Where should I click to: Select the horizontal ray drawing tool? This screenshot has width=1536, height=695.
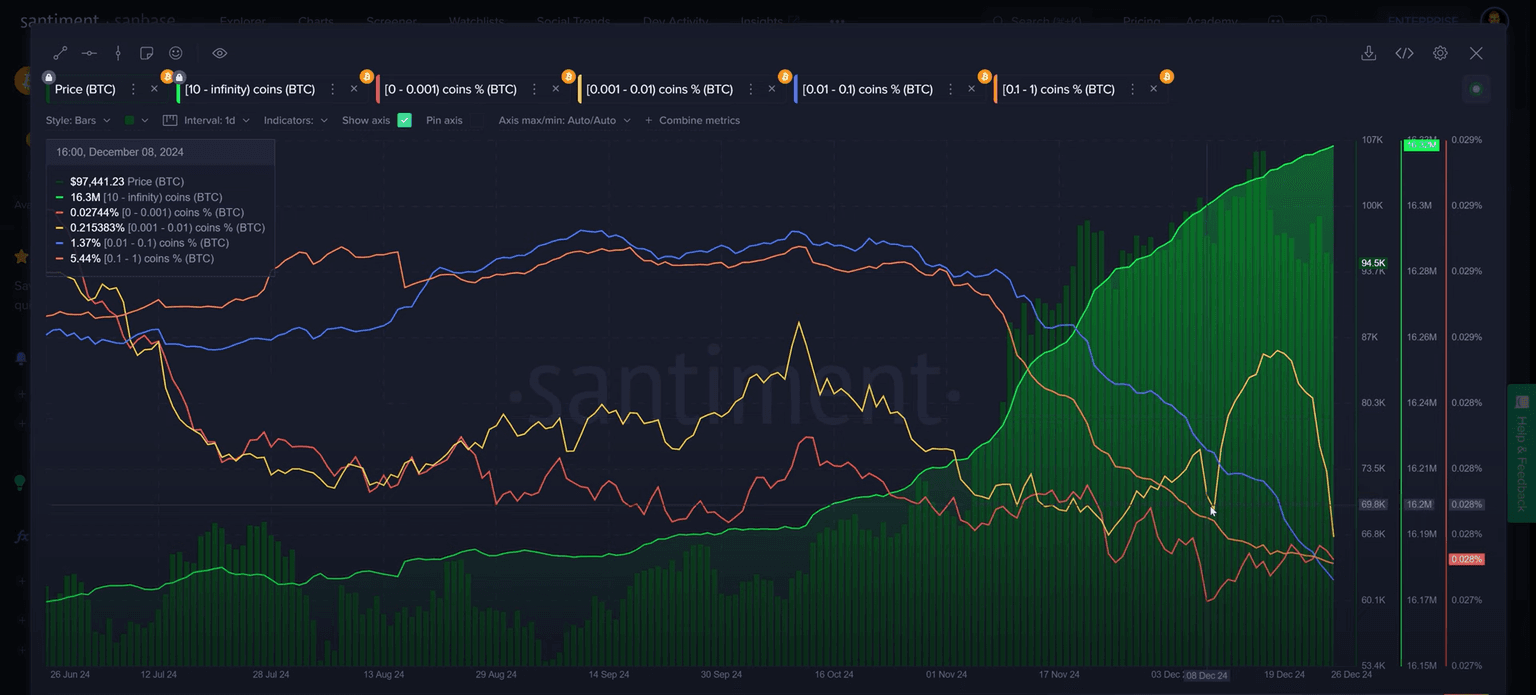click(89, 53)
